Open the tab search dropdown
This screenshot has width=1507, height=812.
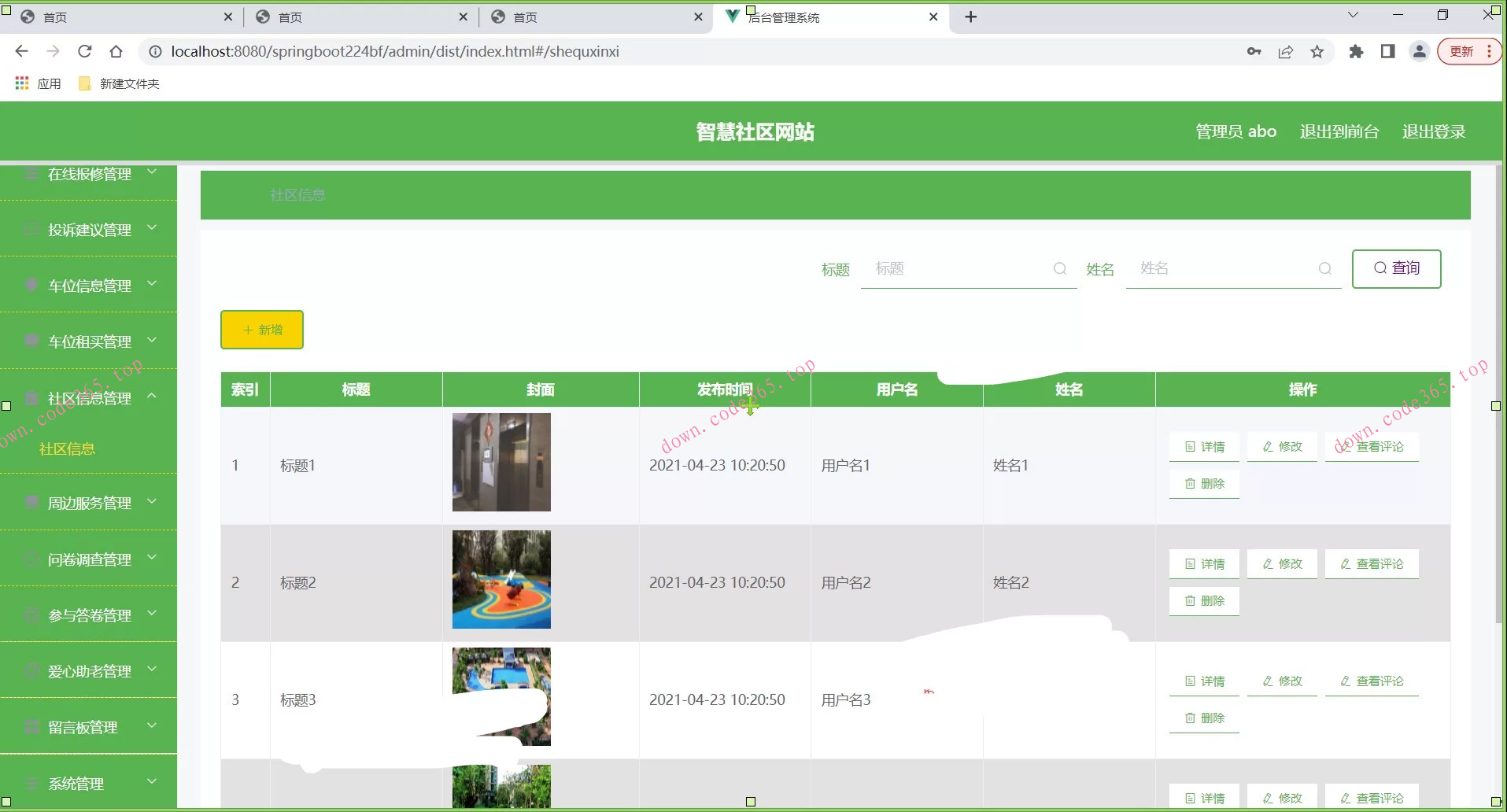(x=1353, y=15)
